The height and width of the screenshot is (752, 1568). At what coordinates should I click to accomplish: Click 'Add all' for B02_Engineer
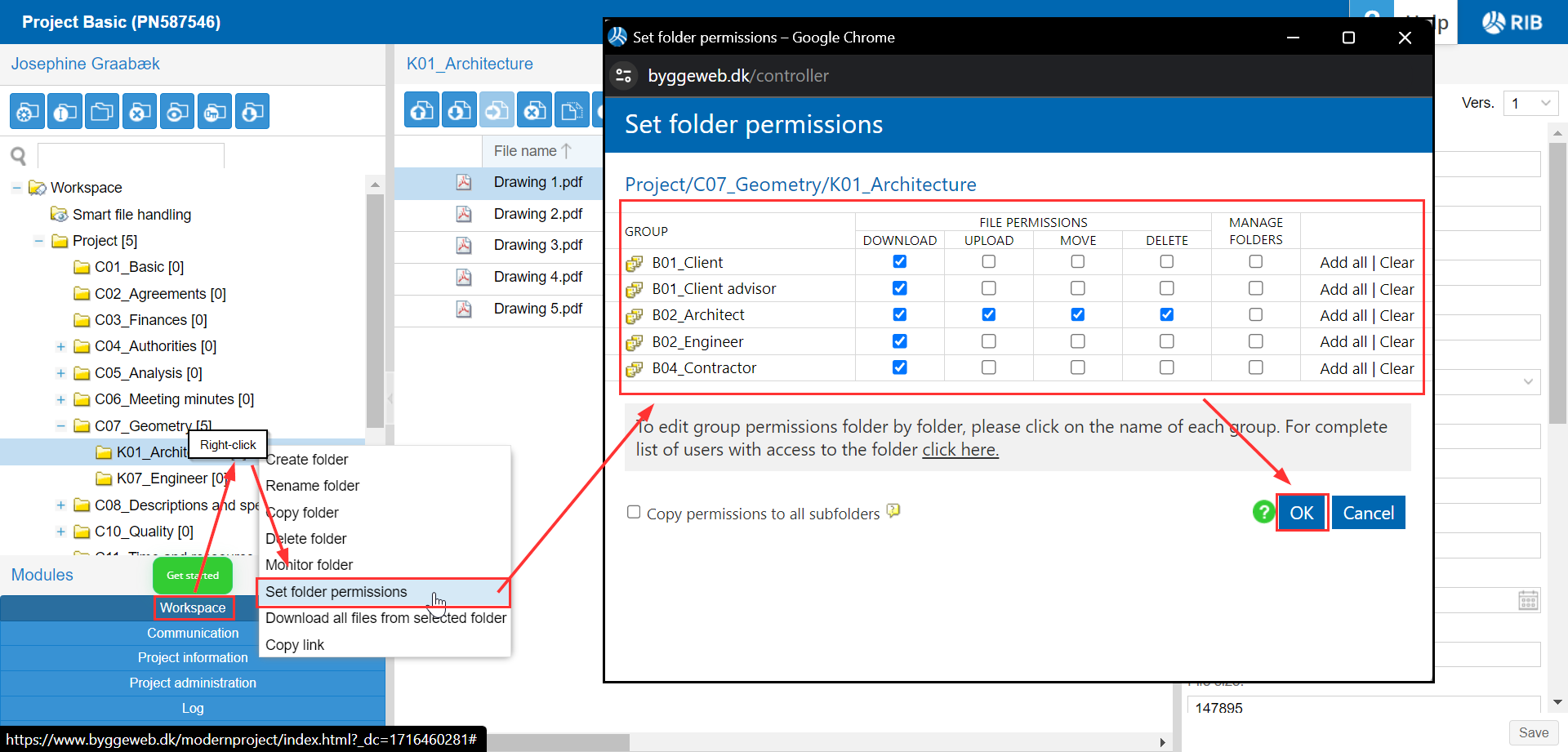1343,342
